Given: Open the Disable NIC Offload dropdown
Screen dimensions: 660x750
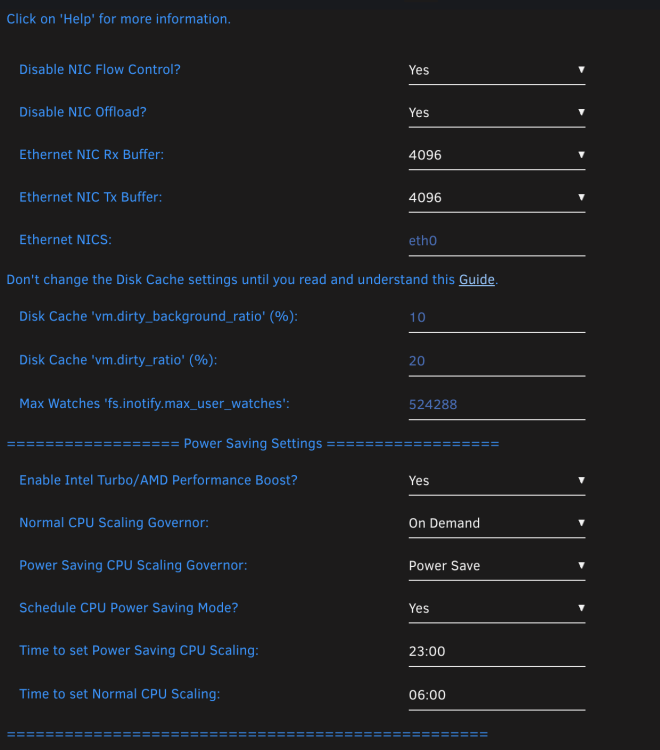Looking at the screenshot, I should (497, 113).
